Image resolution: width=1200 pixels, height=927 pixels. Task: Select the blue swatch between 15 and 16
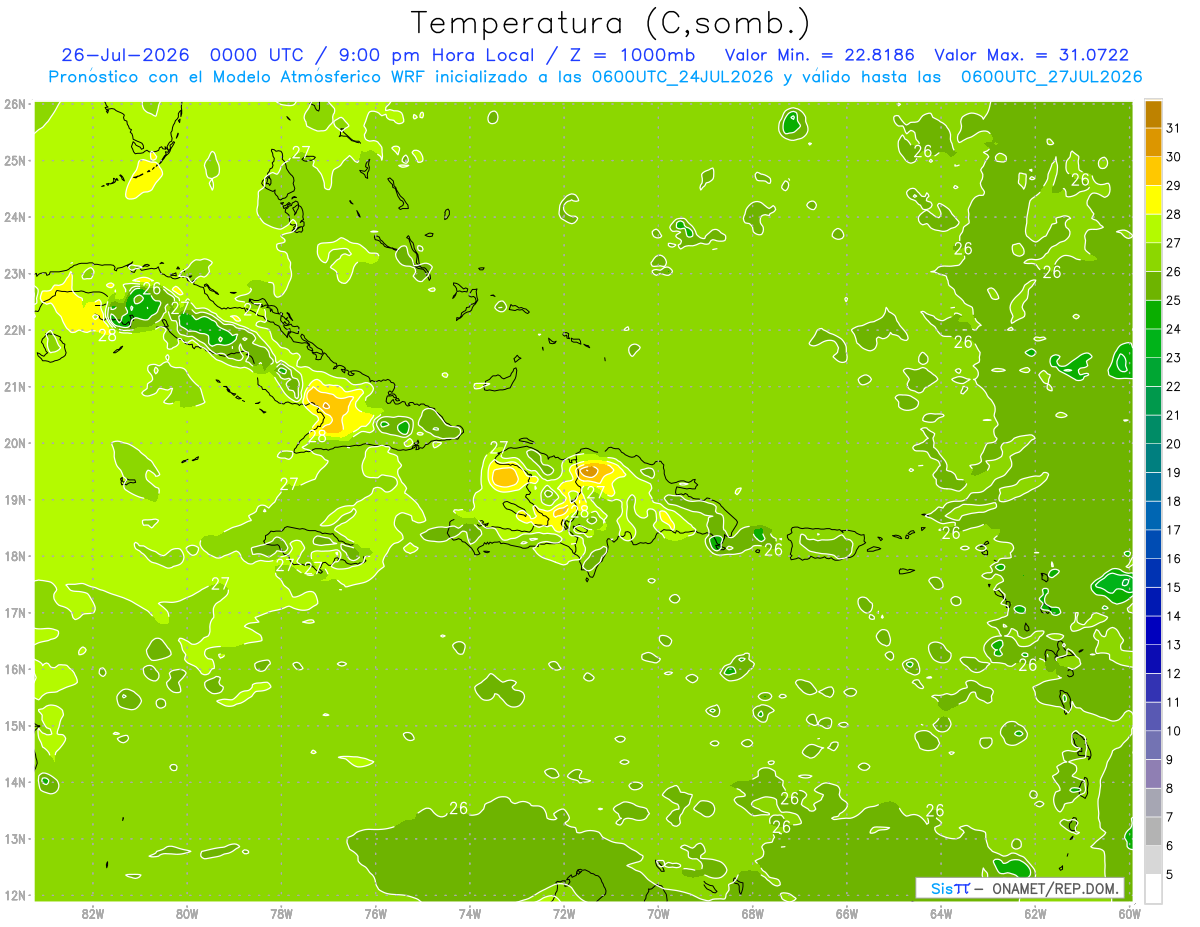pyautogui.click(x=1153, y=572)
